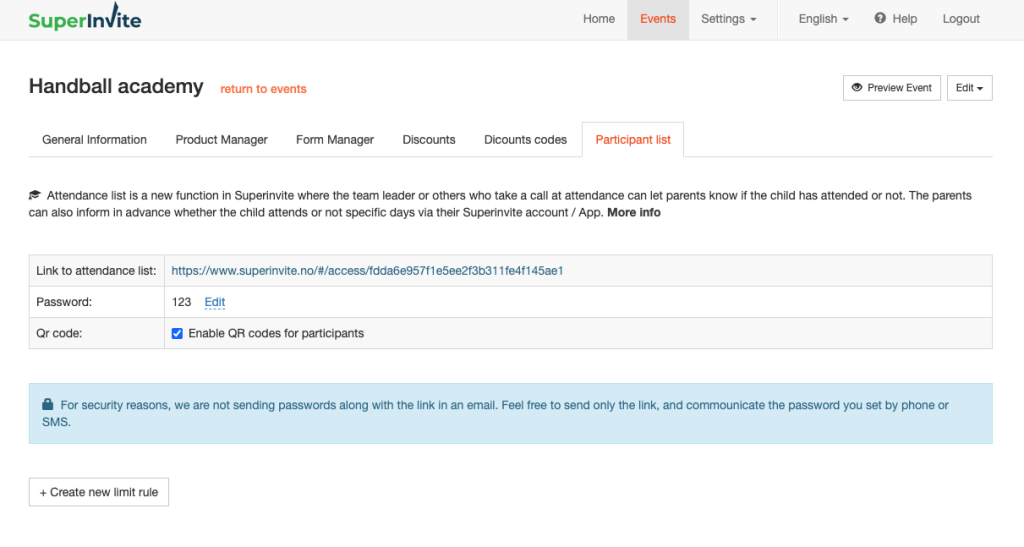1024x547 pixels.
Task: Open the Settings dropdown menu
Action: 728,19
